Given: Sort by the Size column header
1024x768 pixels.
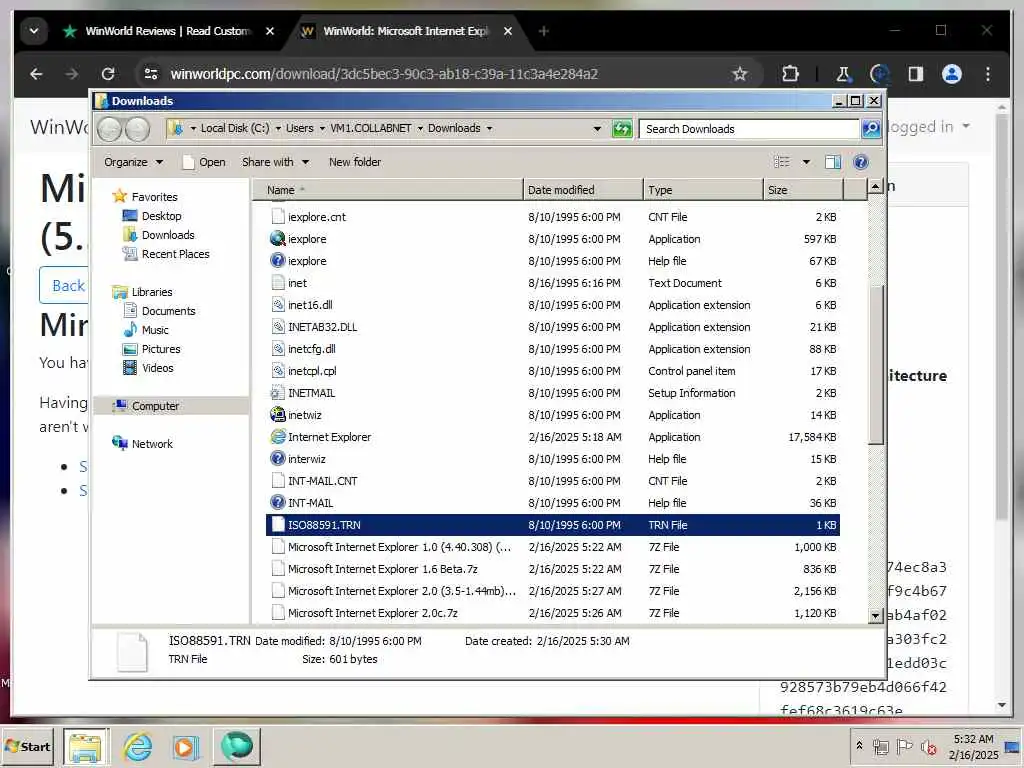Looking at the screenshot, I should point(803,190).
